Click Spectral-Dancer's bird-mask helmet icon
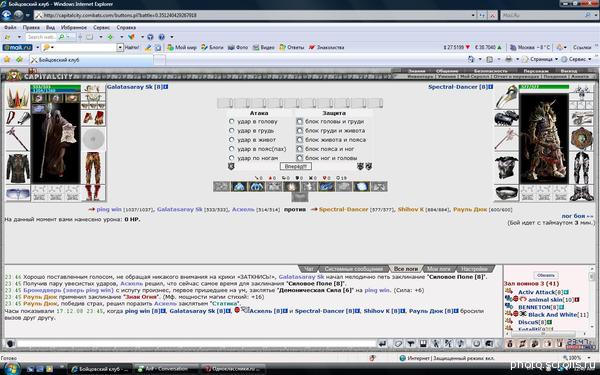This screenshot has width=600, height=375. point(506,97)
